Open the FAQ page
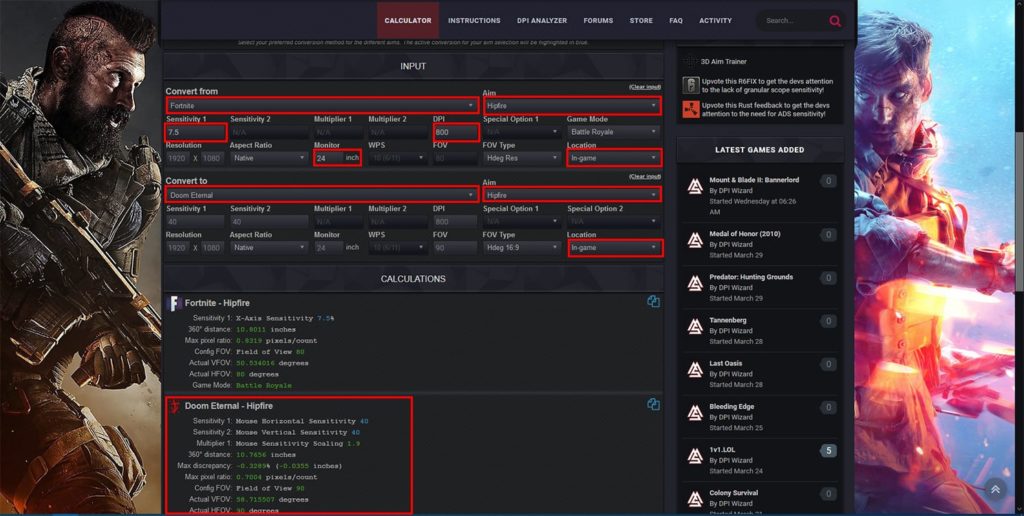This screenshot has height=516, width=1024. [676, 20]
